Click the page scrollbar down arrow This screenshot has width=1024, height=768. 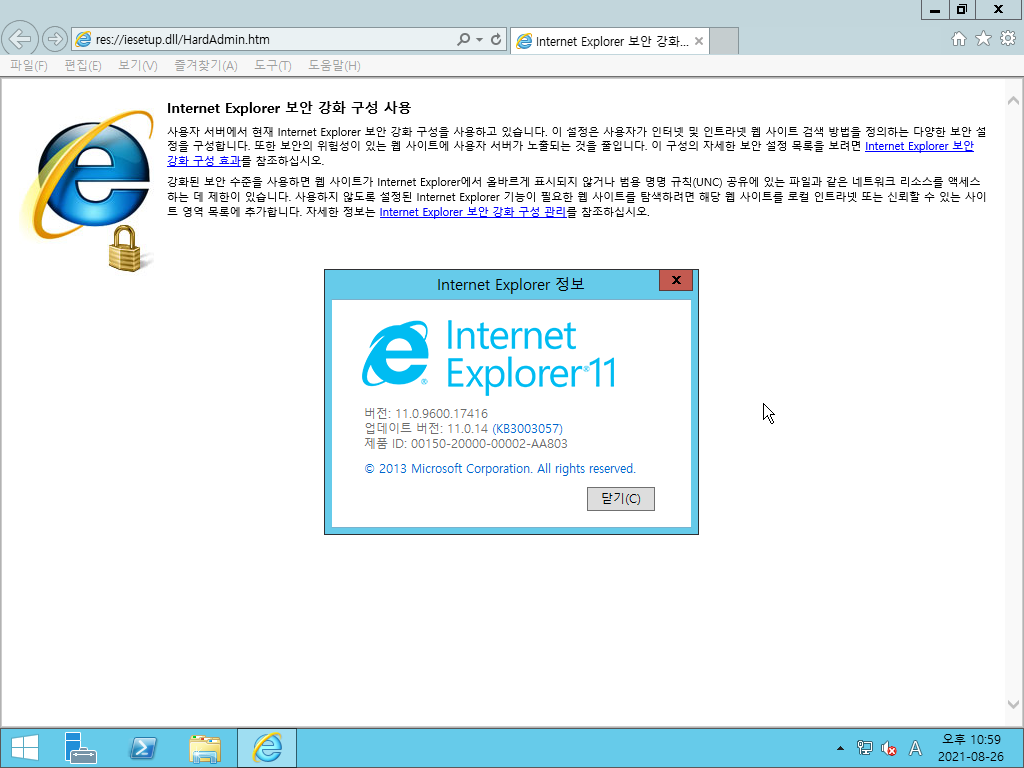coord(1013,705)
